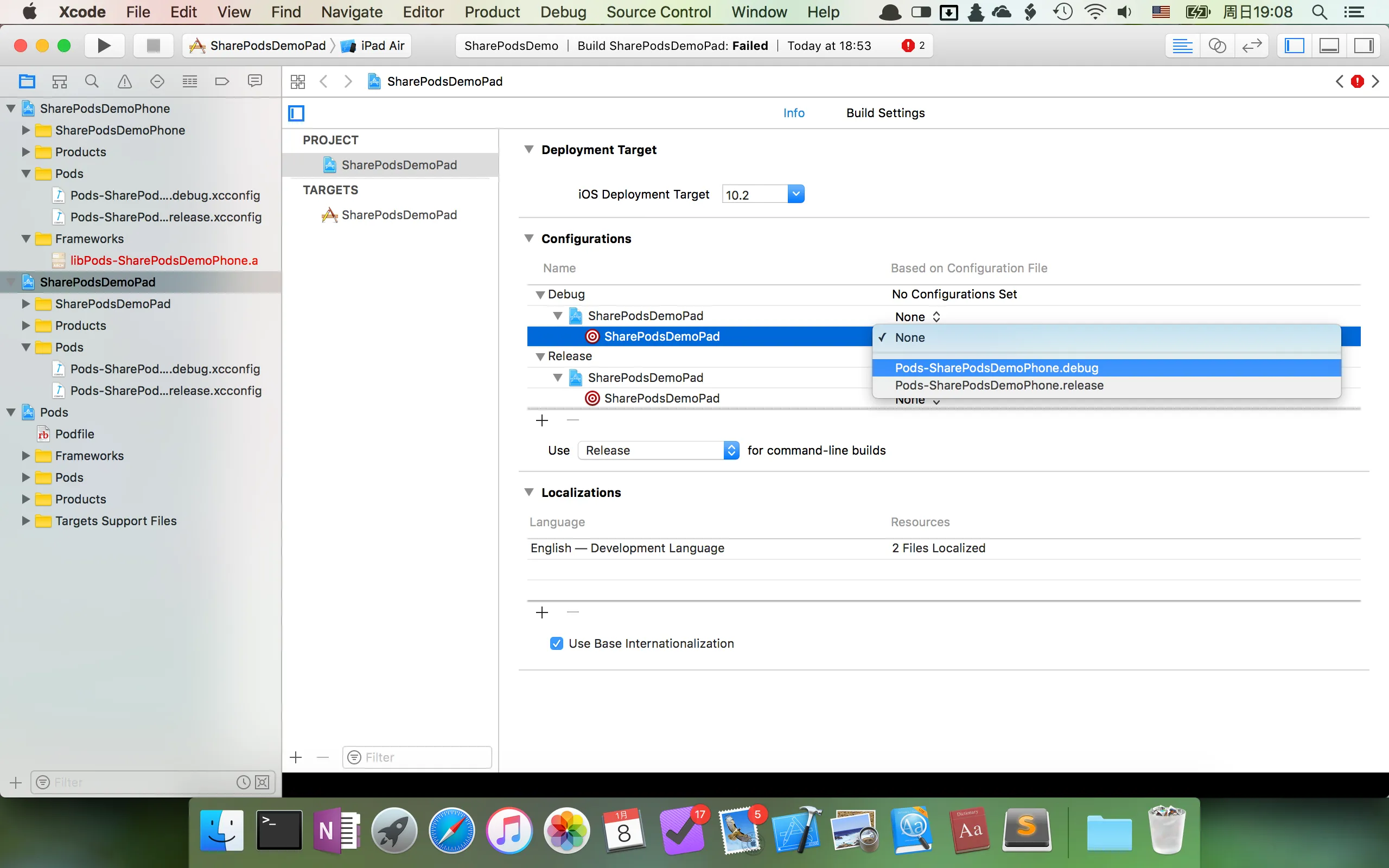
Task: Open the Report navigator speech bubble
Action: [255, 81]
